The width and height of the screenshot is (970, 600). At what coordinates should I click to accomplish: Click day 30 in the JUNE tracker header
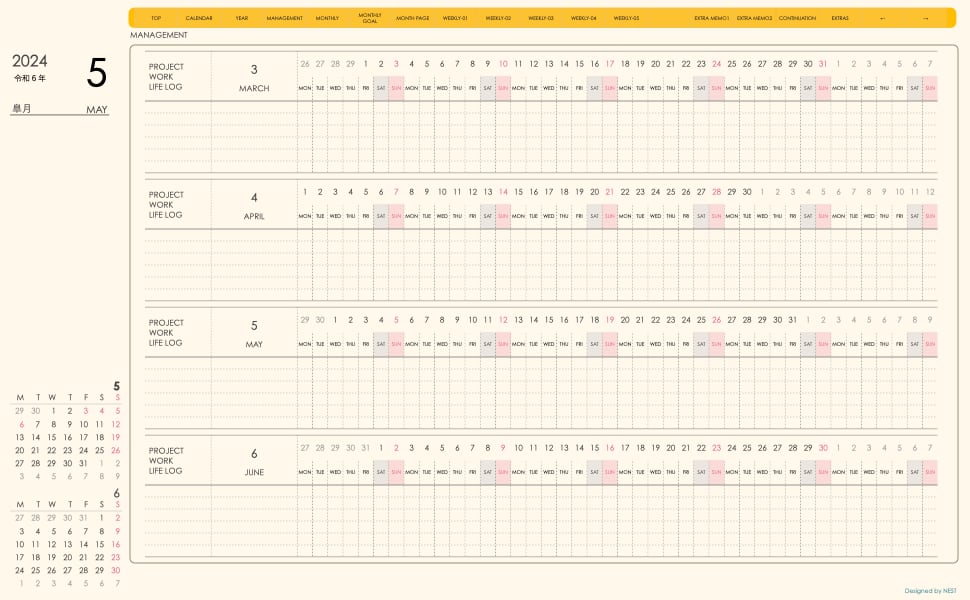coord(823,448)
